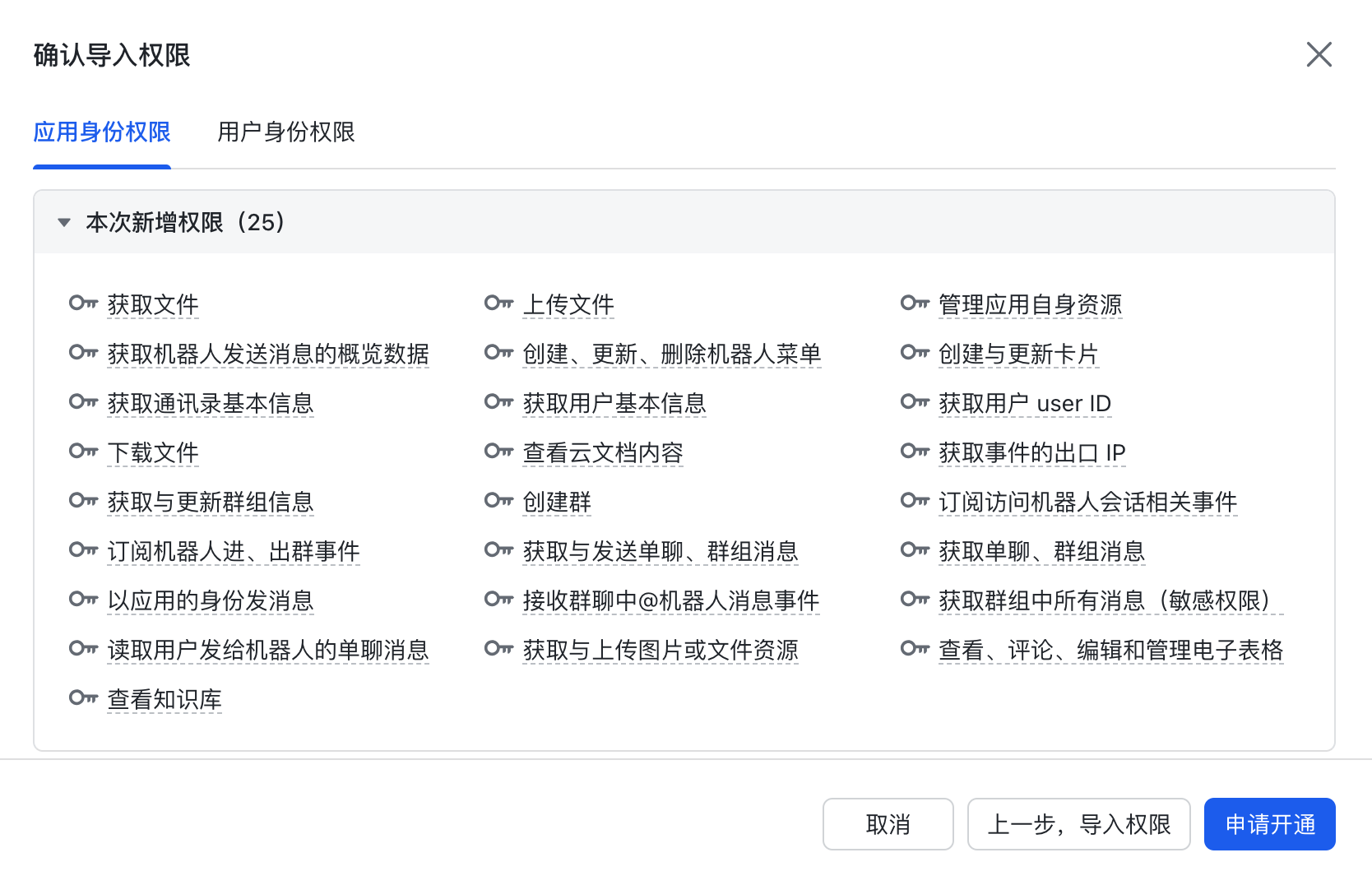This screenshot has height=885, width=1372.
Task: Click key icon next to 下载文件
Action: [83, 452]
